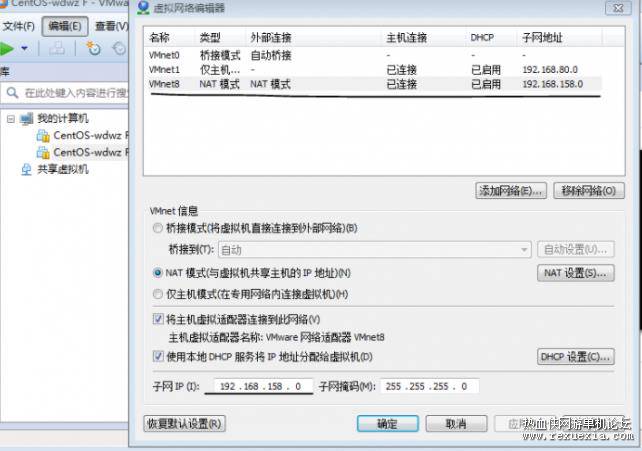
Task: Click the snapshot clock toolbar icon
Action: point(93,48)
